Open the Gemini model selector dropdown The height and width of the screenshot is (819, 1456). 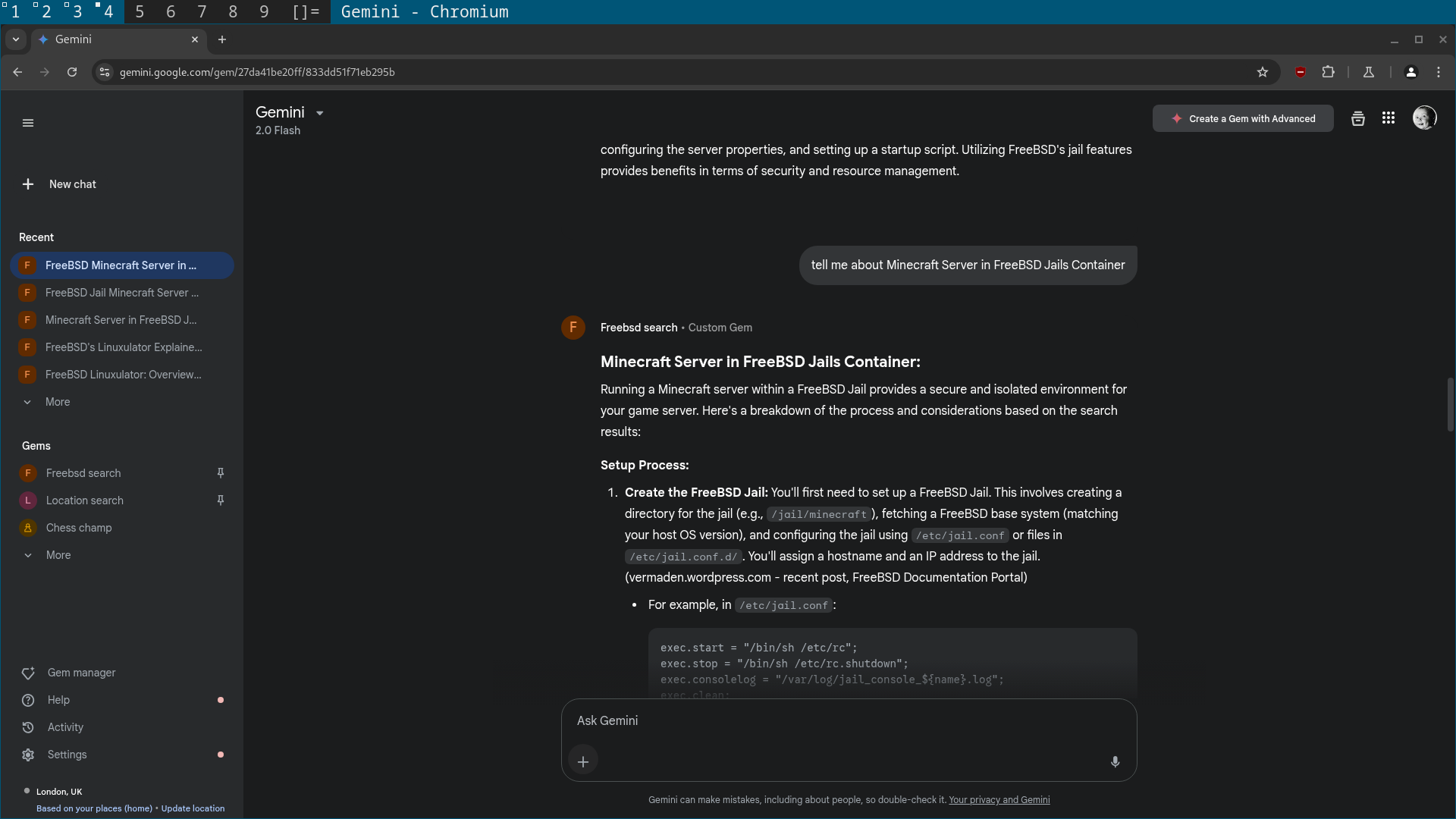click(x=319, y=113)
